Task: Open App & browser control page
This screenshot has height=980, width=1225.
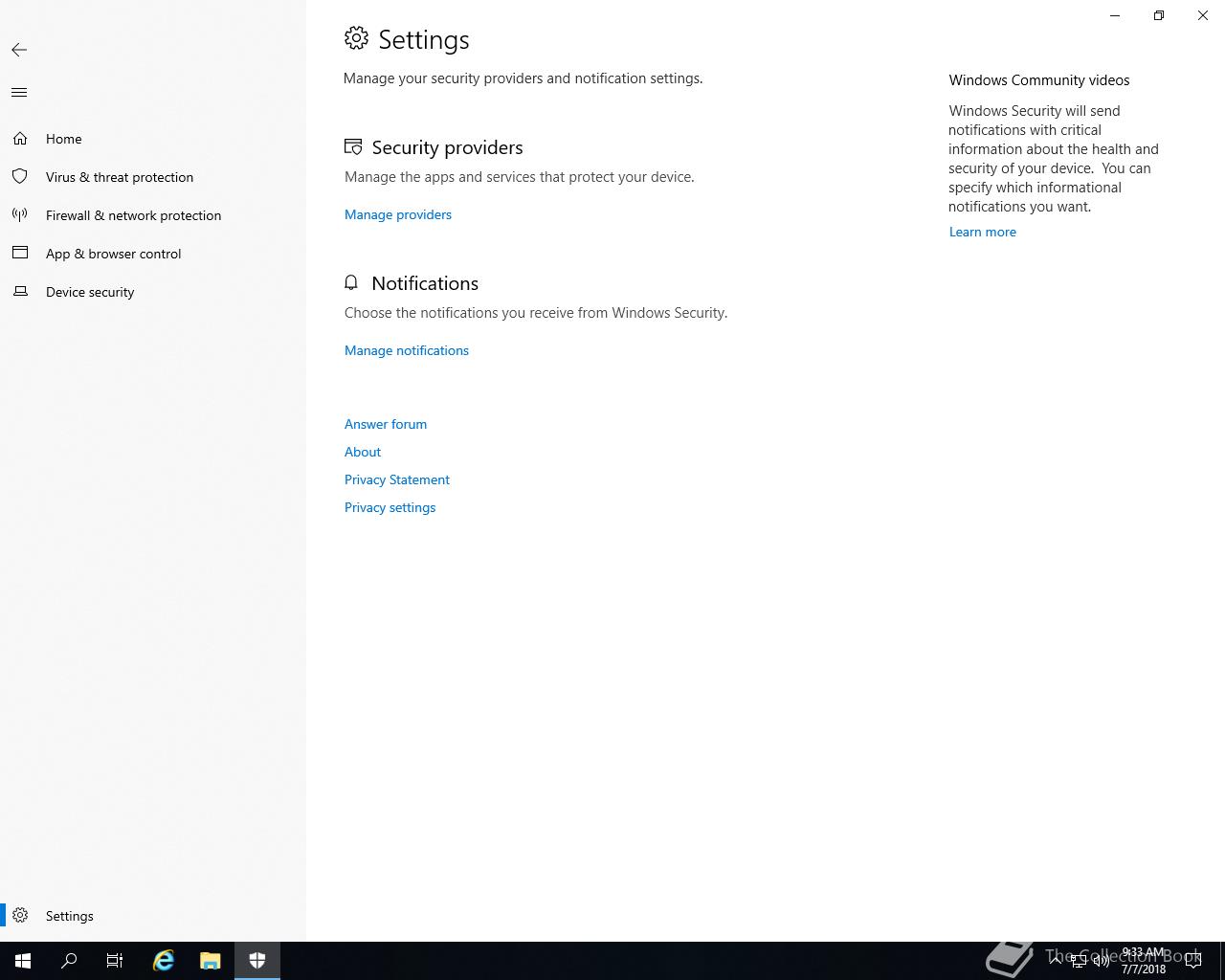Action: click(x=153, y=254)
